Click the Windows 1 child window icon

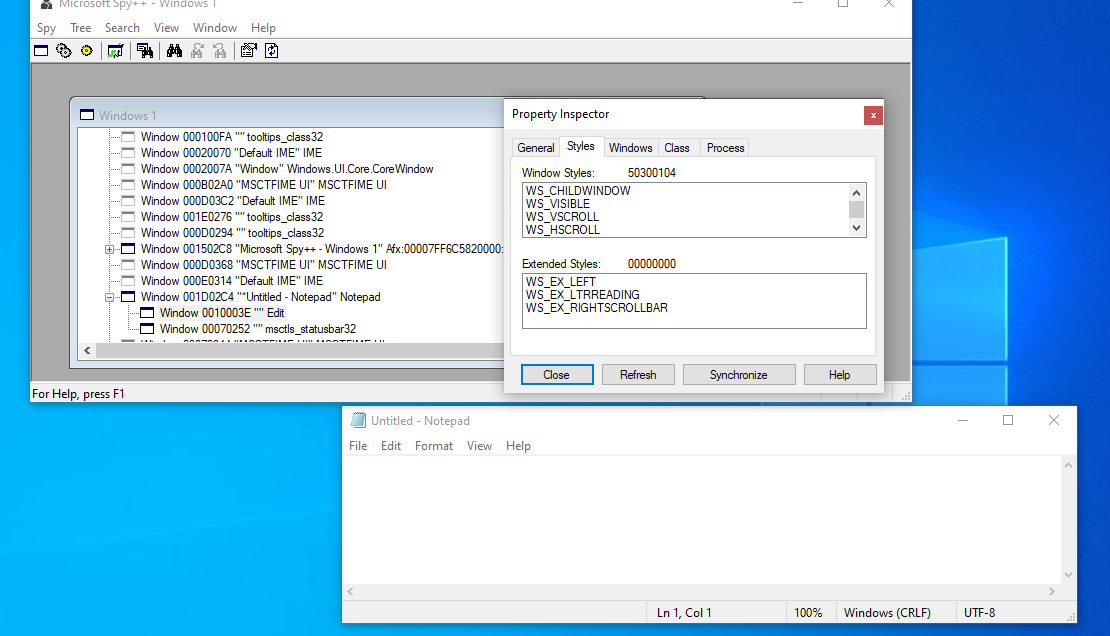tap(87, 115)
